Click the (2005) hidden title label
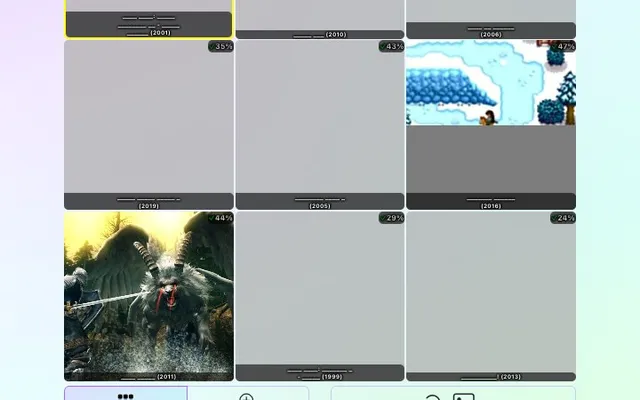 (x=320, y=202)
